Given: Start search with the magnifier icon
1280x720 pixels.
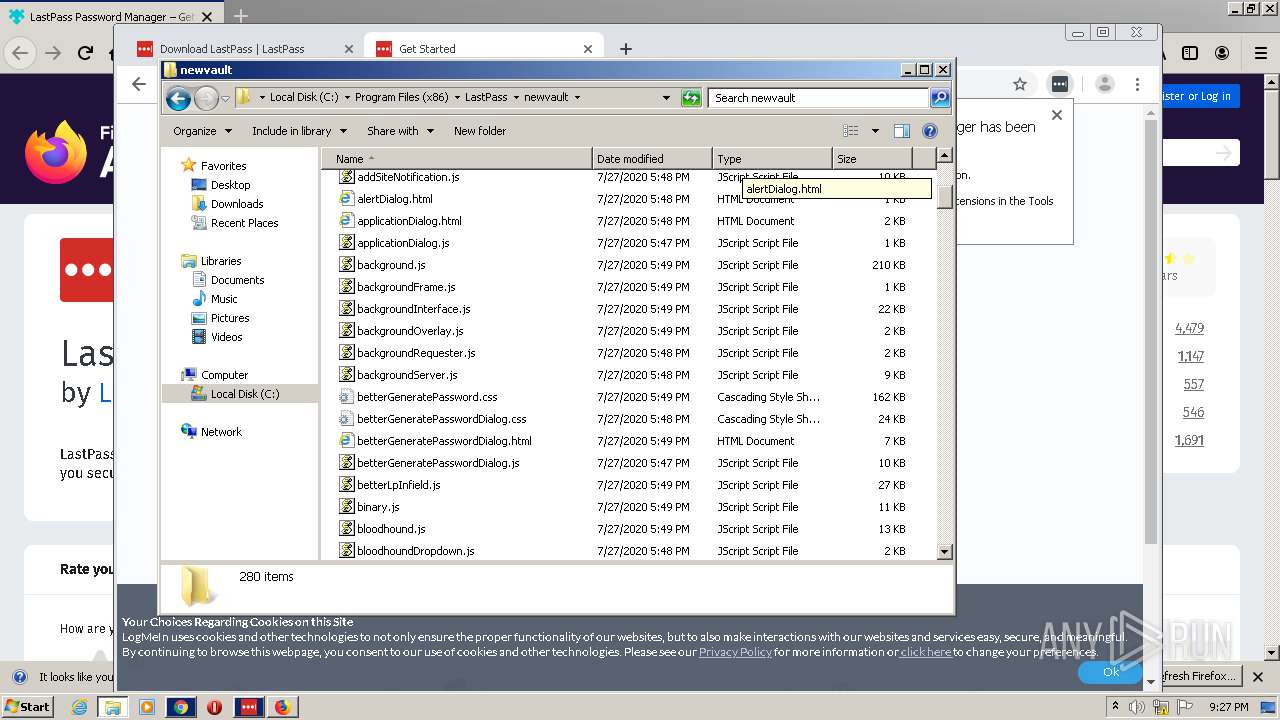Looking at the screenshot, I should click(940, 98).
